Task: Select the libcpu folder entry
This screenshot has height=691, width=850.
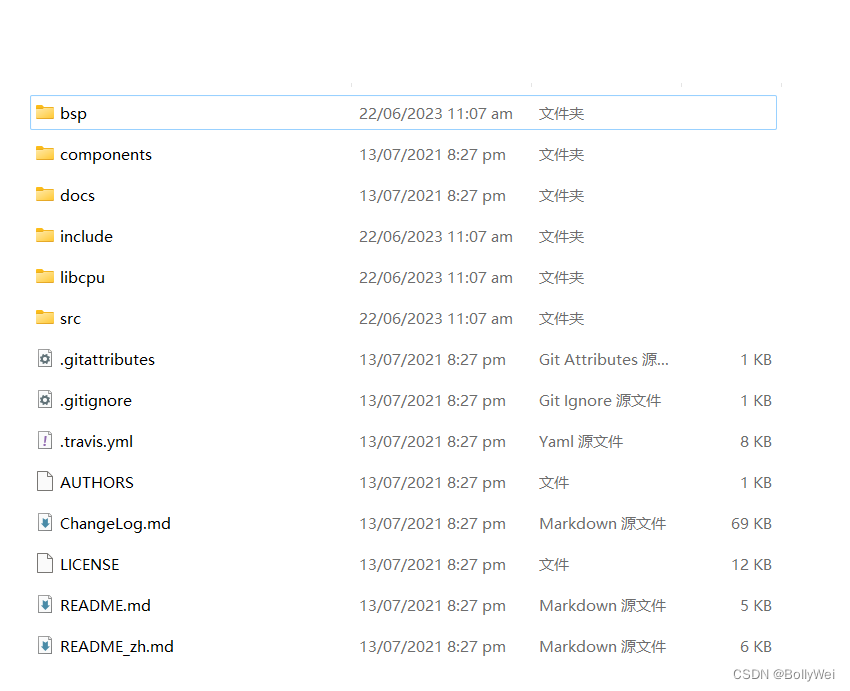Action: pyautogui.click(x=81, y=277)
